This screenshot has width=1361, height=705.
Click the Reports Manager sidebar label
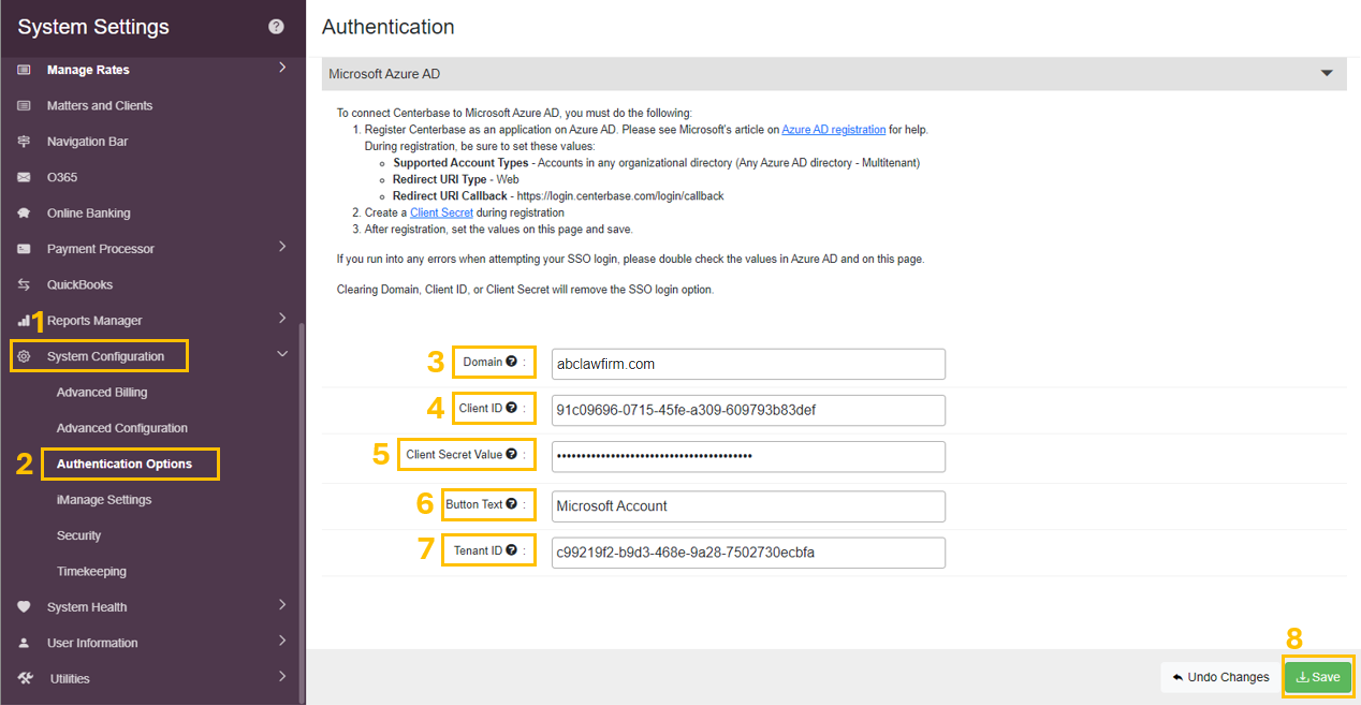tap(94, 321)
